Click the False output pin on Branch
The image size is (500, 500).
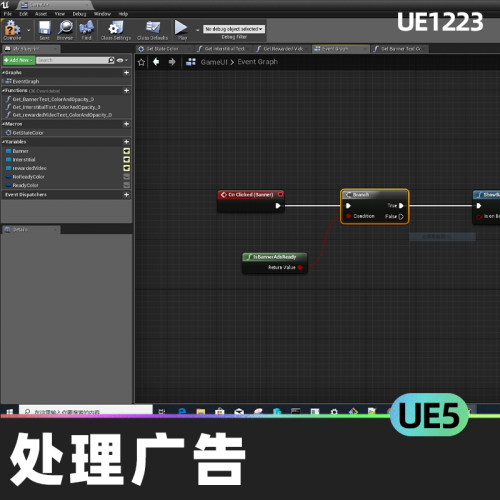coord(401,217)
